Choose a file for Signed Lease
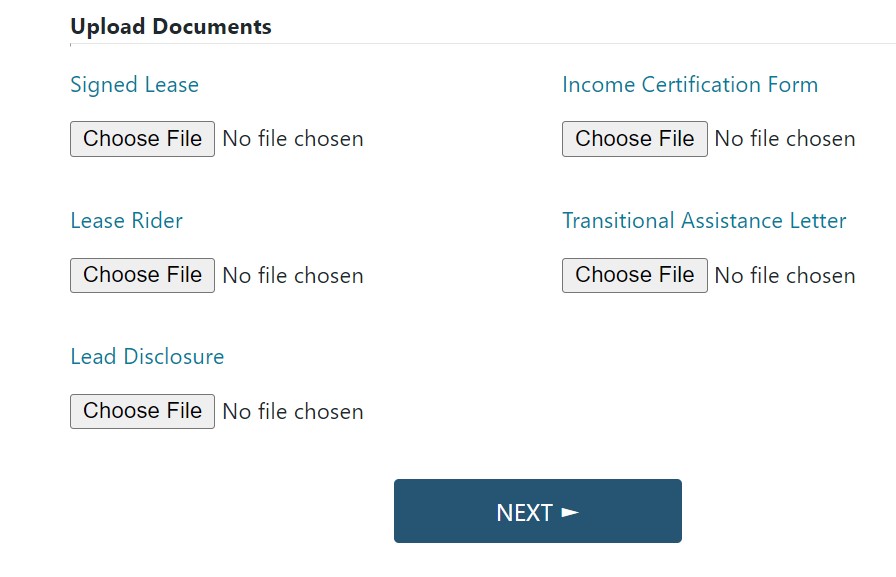The width and height of the screenshot is (896, 577). (142, 139)
